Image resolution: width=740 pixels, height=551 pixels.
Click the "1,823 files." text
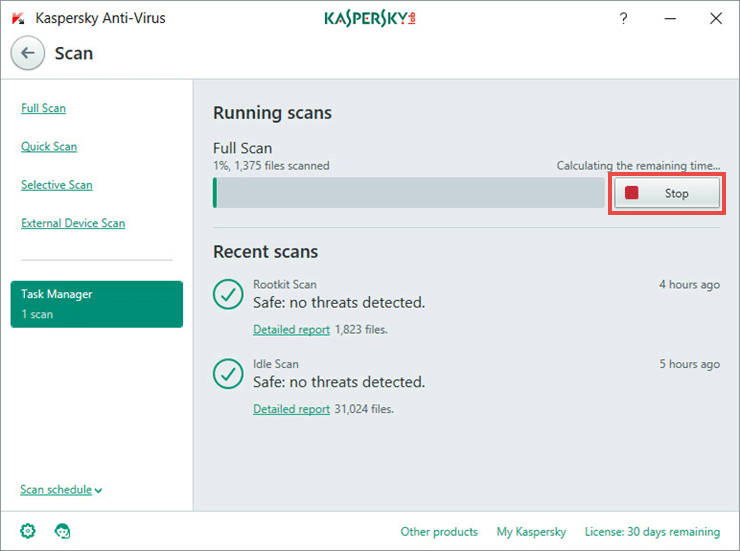pos(361,329)
